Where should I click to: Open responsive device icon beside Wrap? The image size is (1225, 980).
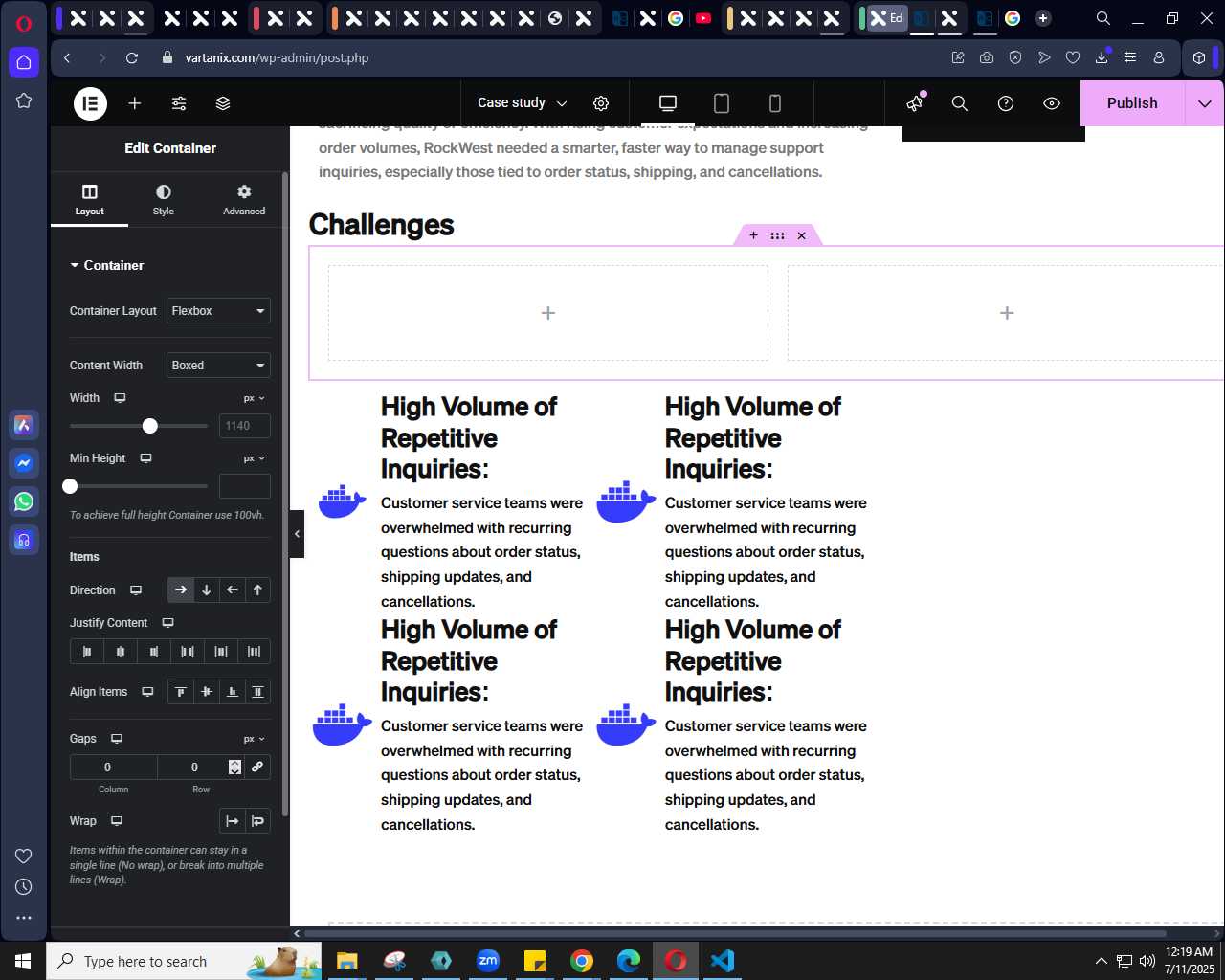click(117, 821)
